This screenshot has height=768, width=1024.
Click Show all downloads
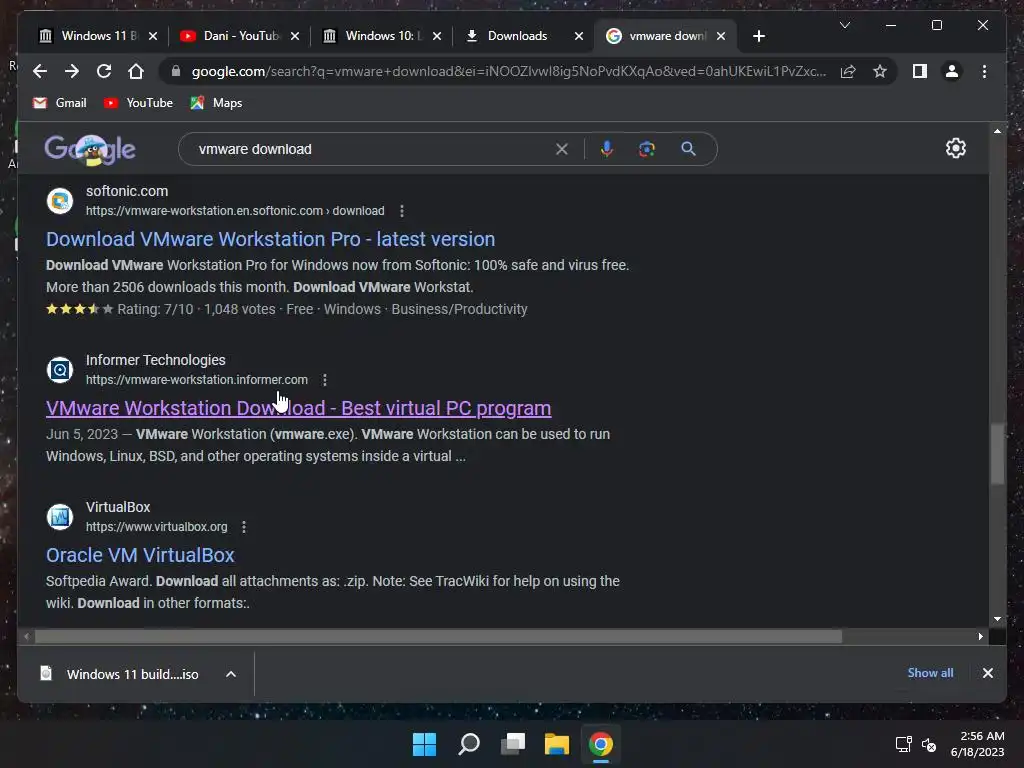pos(930,673)
